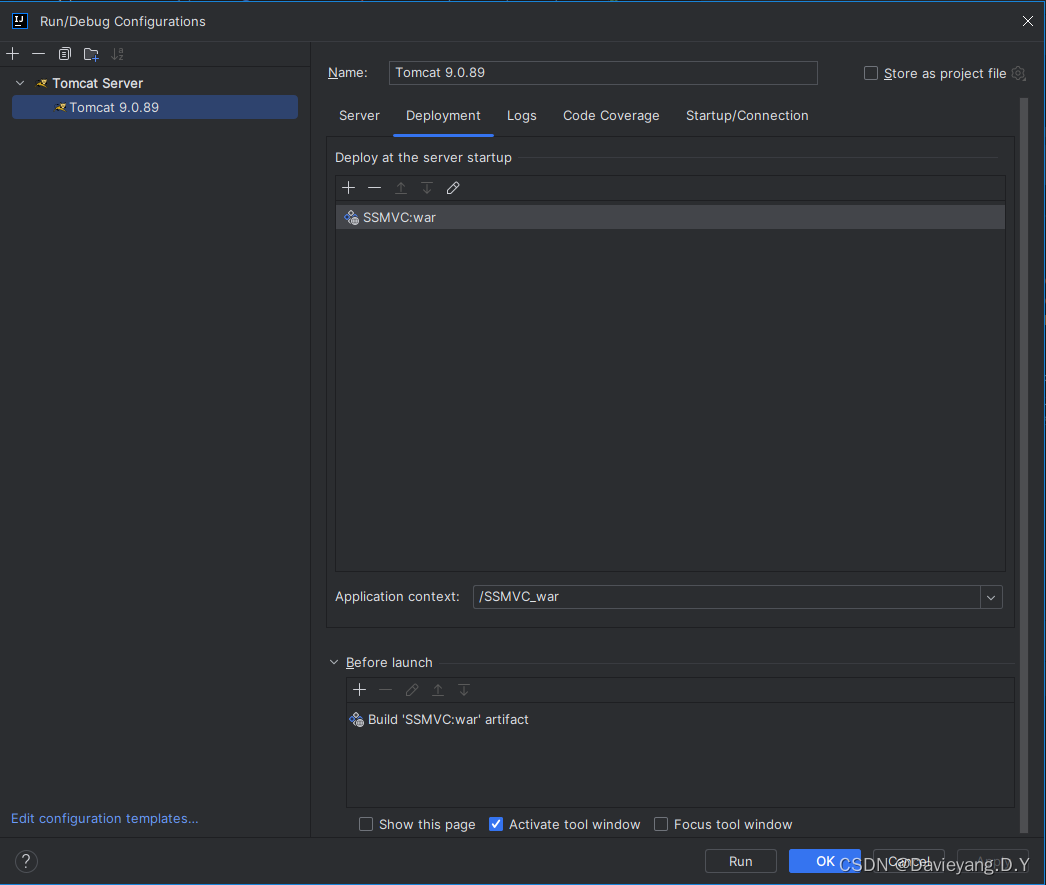
Task: Check Show this page option
Action: (366, 824)
